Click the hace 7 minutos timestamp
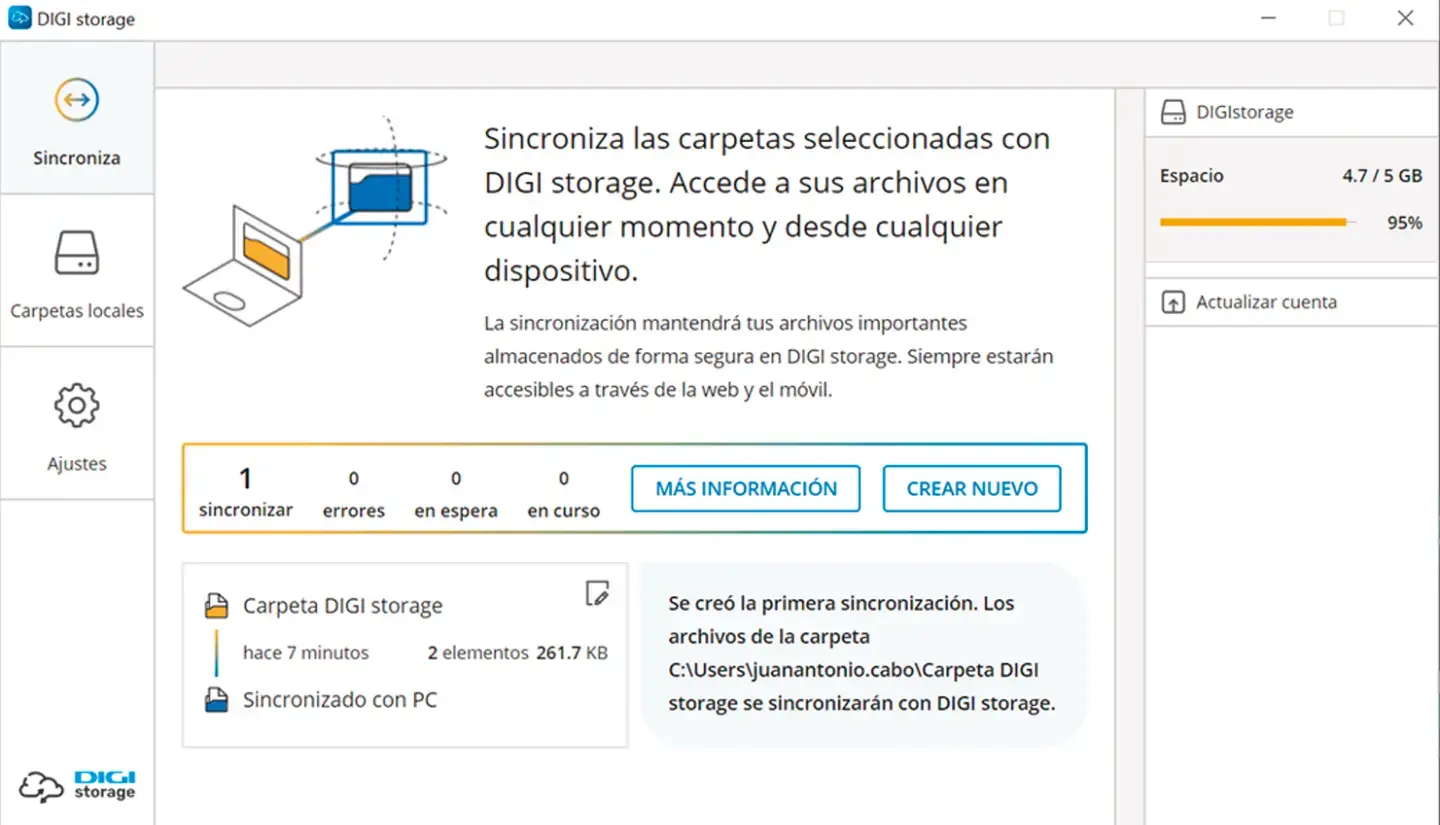The image size is (1440, 825). (306, 653)
